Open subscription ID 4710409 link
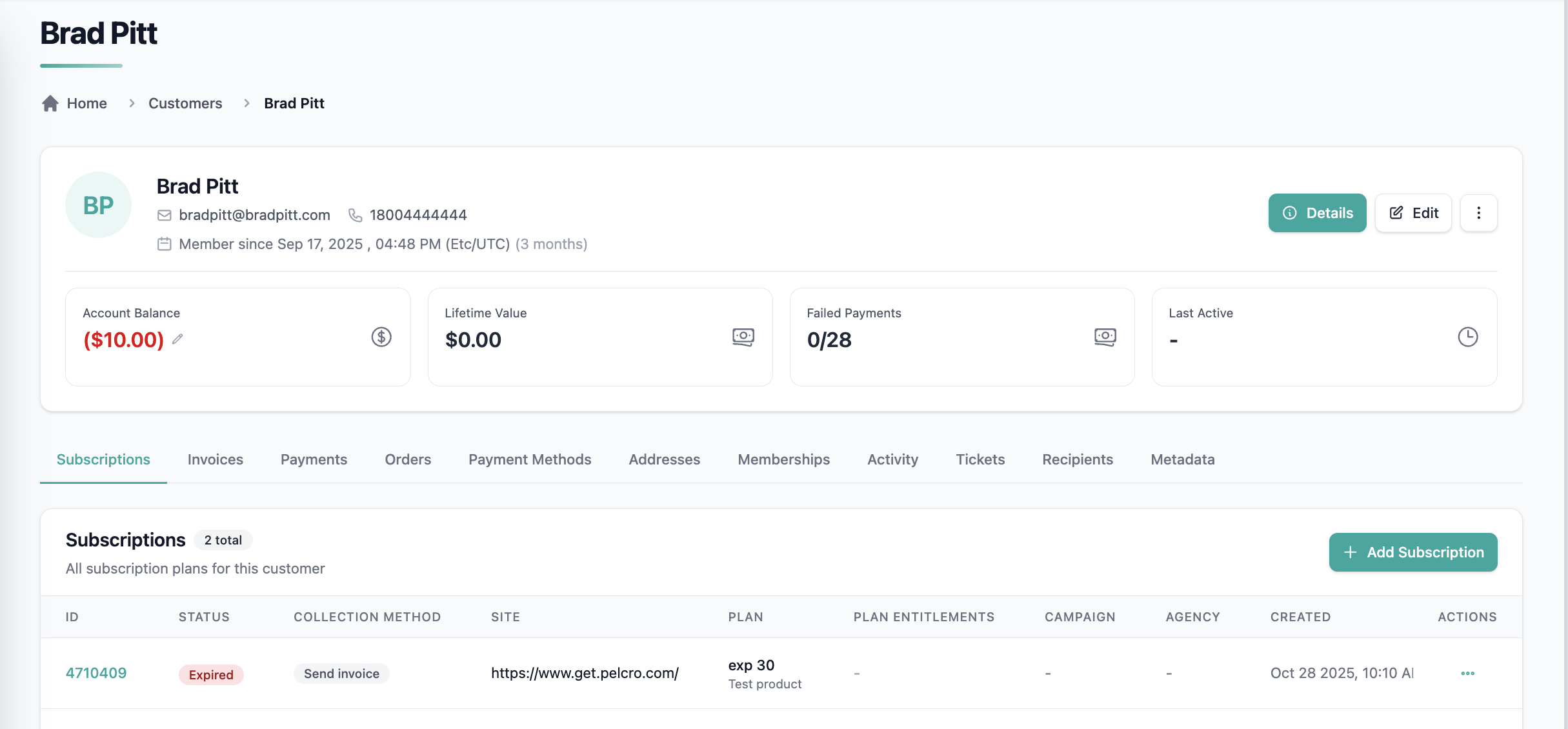 [96, 673]
